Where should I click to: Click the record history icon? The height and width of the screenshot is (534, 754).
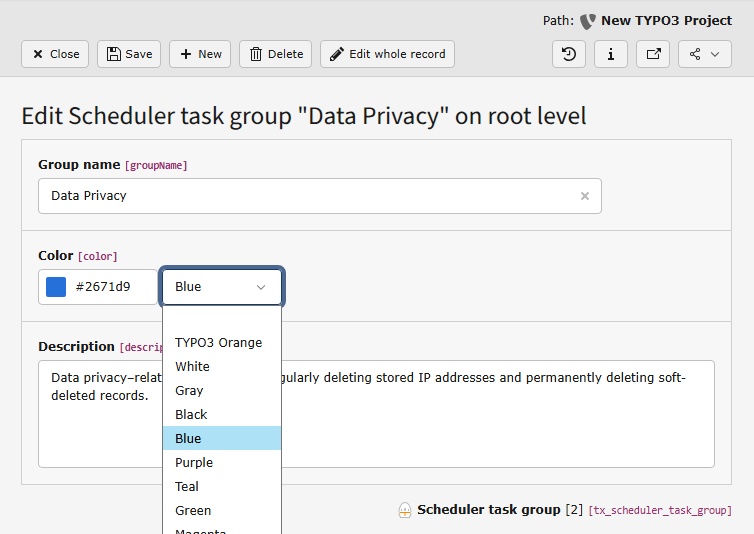click(569, 54)
